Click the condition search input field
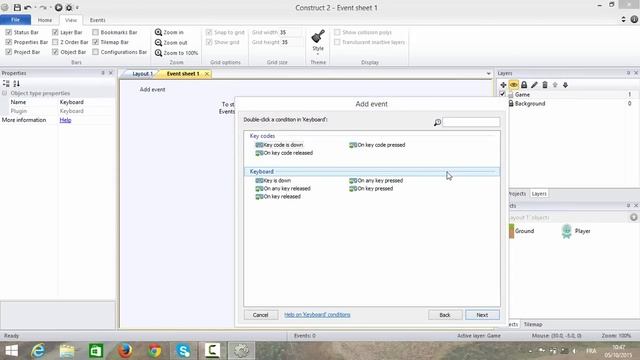Viewport: 640px width, 360px height. 471,122
